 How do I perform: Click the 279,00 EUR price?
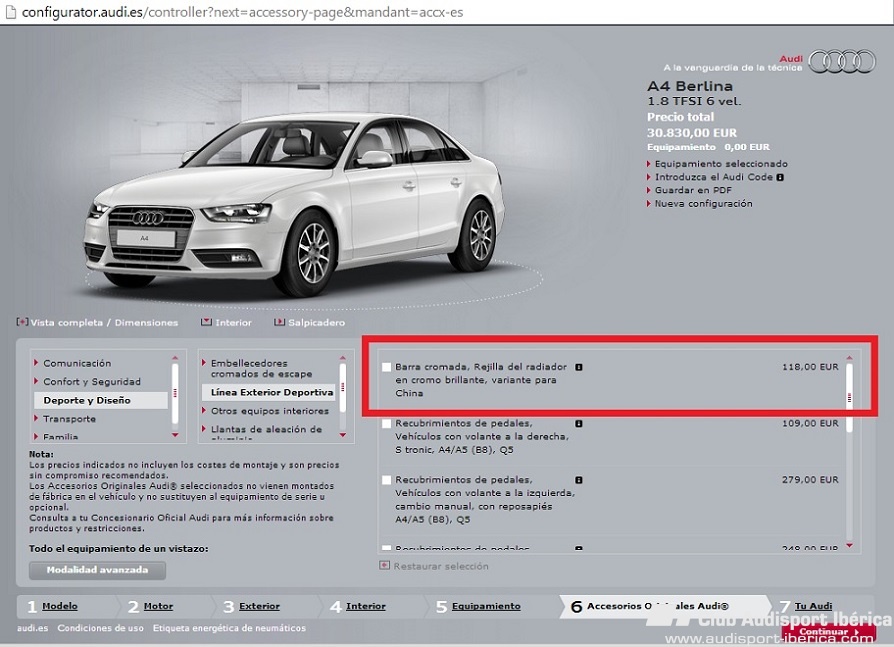(810, 480)
